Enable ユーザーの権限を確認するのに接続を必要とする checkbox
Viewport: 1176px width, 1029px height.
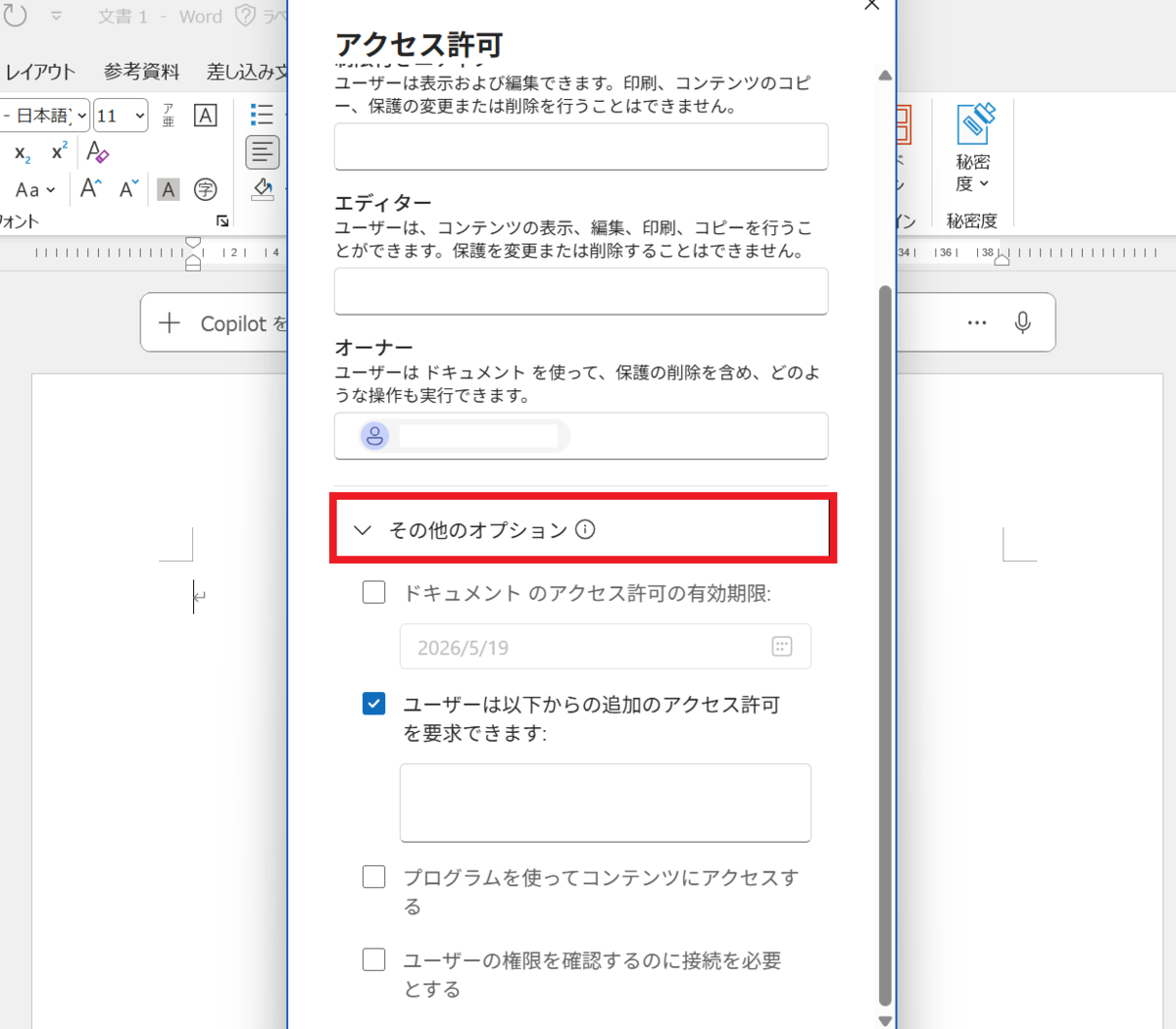pos(373,959)
